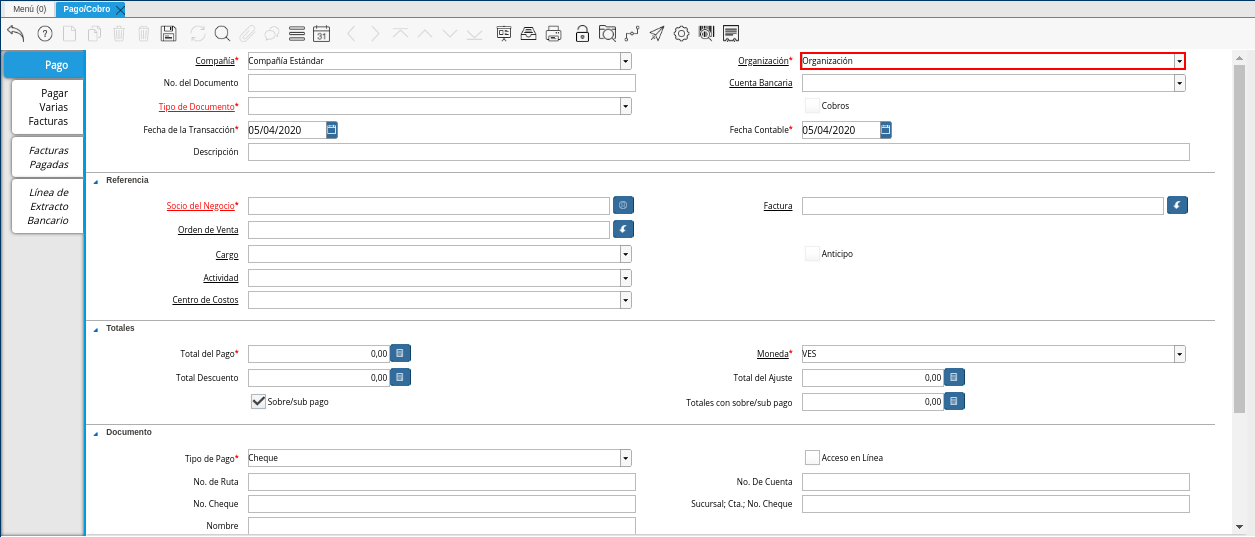Viewport: 1255px width, 537px height.
Task: Open the gear process icon
Action: pos(681,33)
